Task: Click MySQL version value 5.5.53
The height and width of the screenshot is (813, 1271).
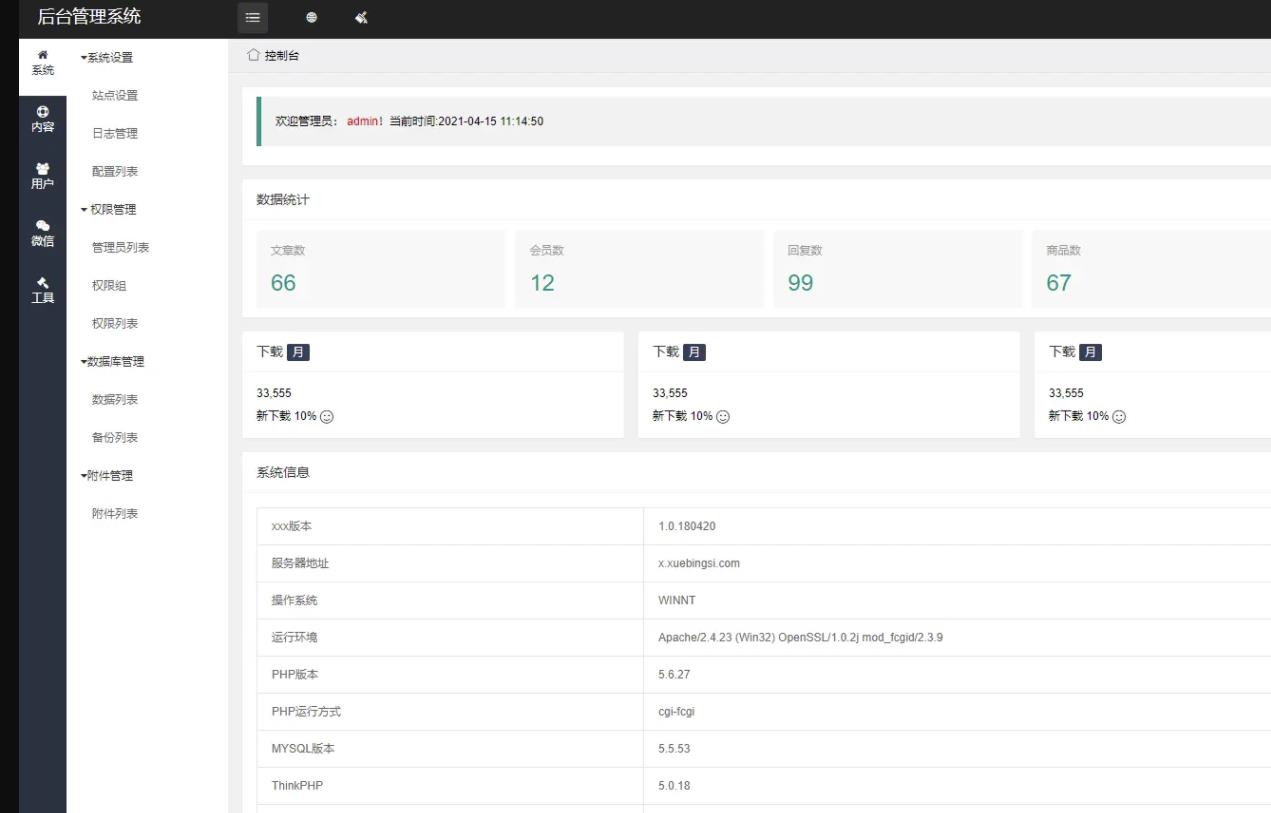Action: click(x=674, y=748)
